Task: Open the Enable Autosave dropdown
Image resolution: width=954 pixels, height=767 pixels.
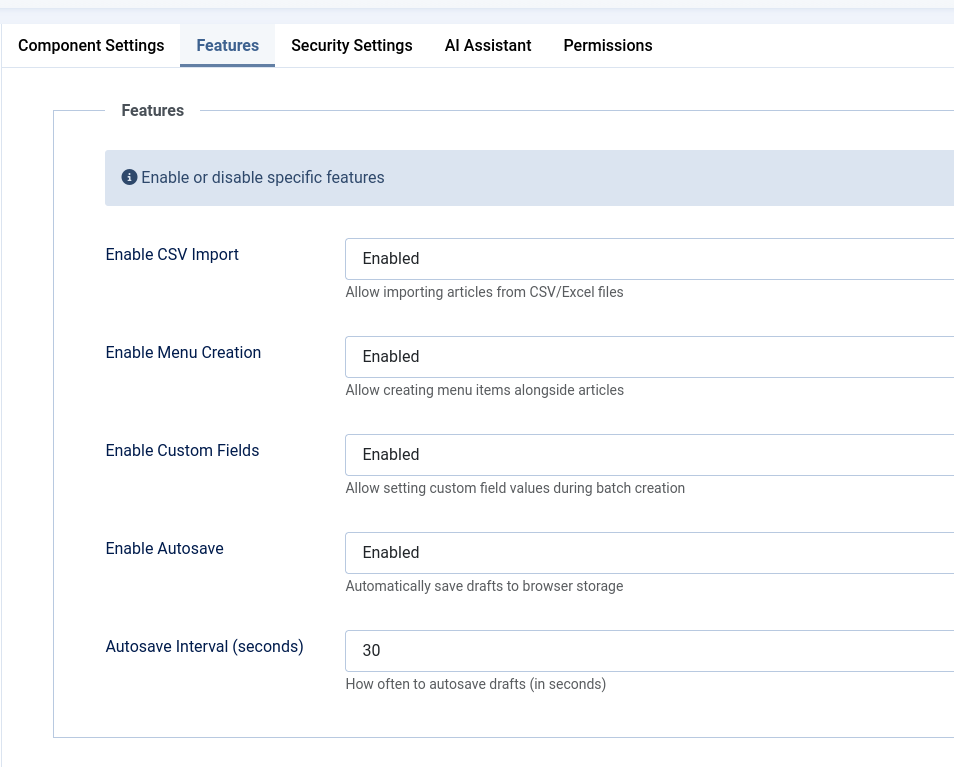Action: click(650, 552)
